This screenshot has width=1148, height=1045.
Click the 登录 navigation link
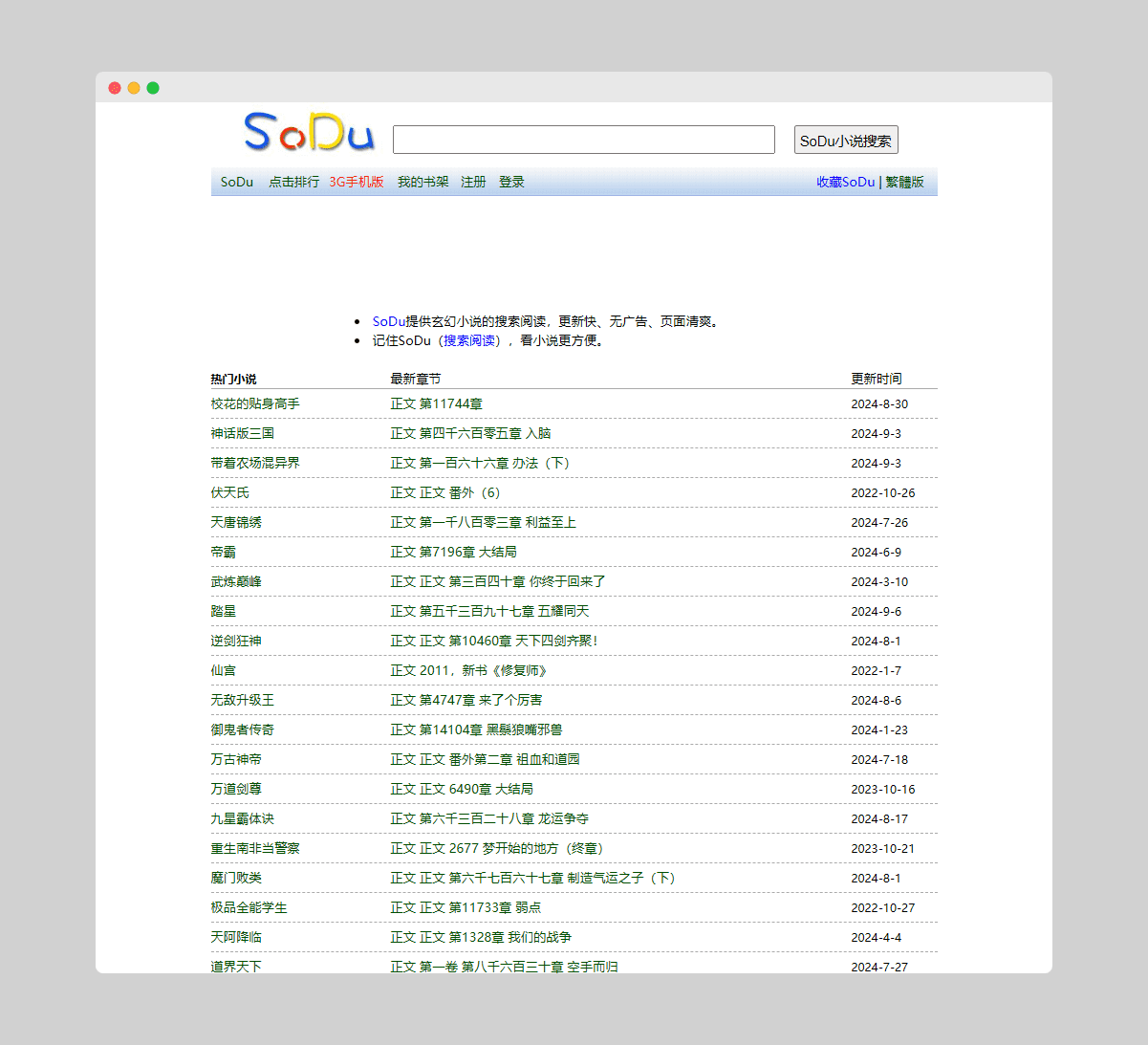point(511,182)
